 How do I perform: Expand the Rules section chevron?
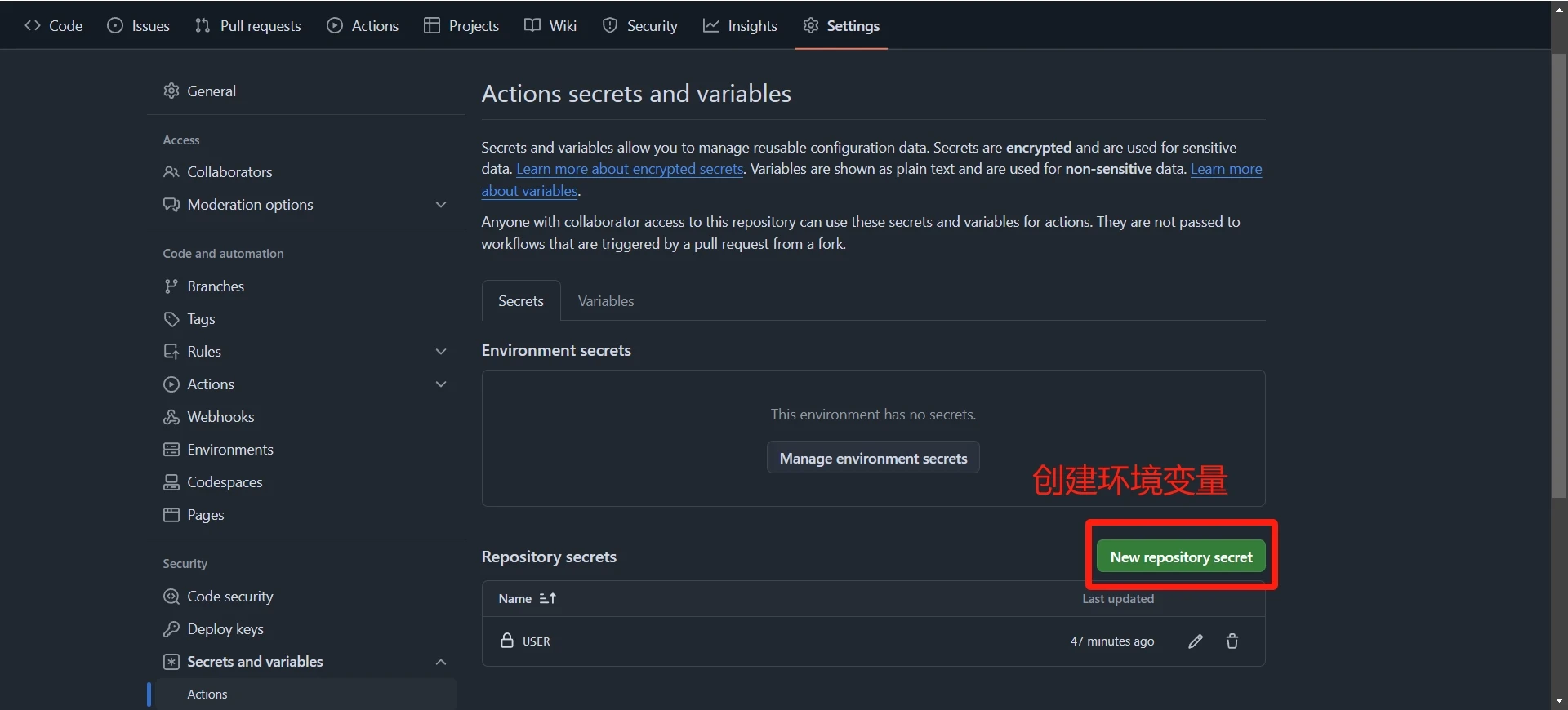441,351
